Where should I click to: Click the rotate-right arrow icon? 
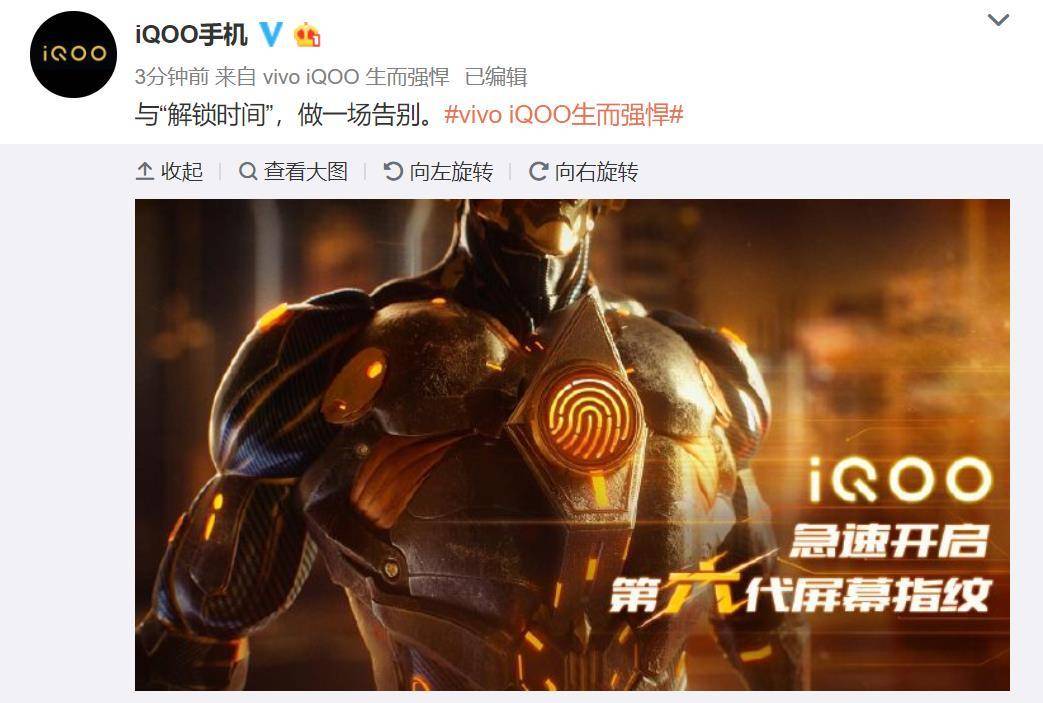[538, 172]
